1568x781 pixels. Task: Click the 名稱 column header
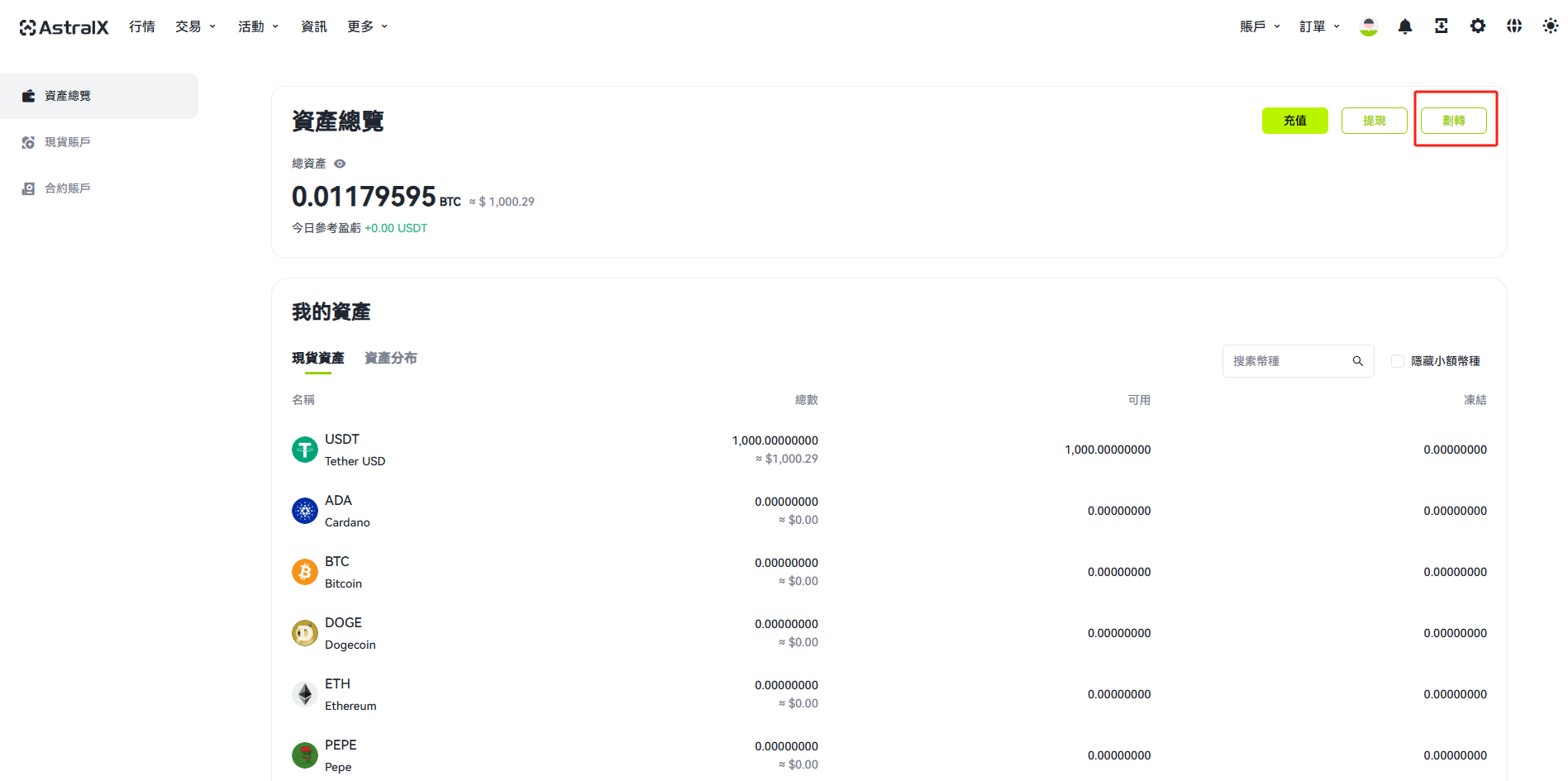pos(303,400)
